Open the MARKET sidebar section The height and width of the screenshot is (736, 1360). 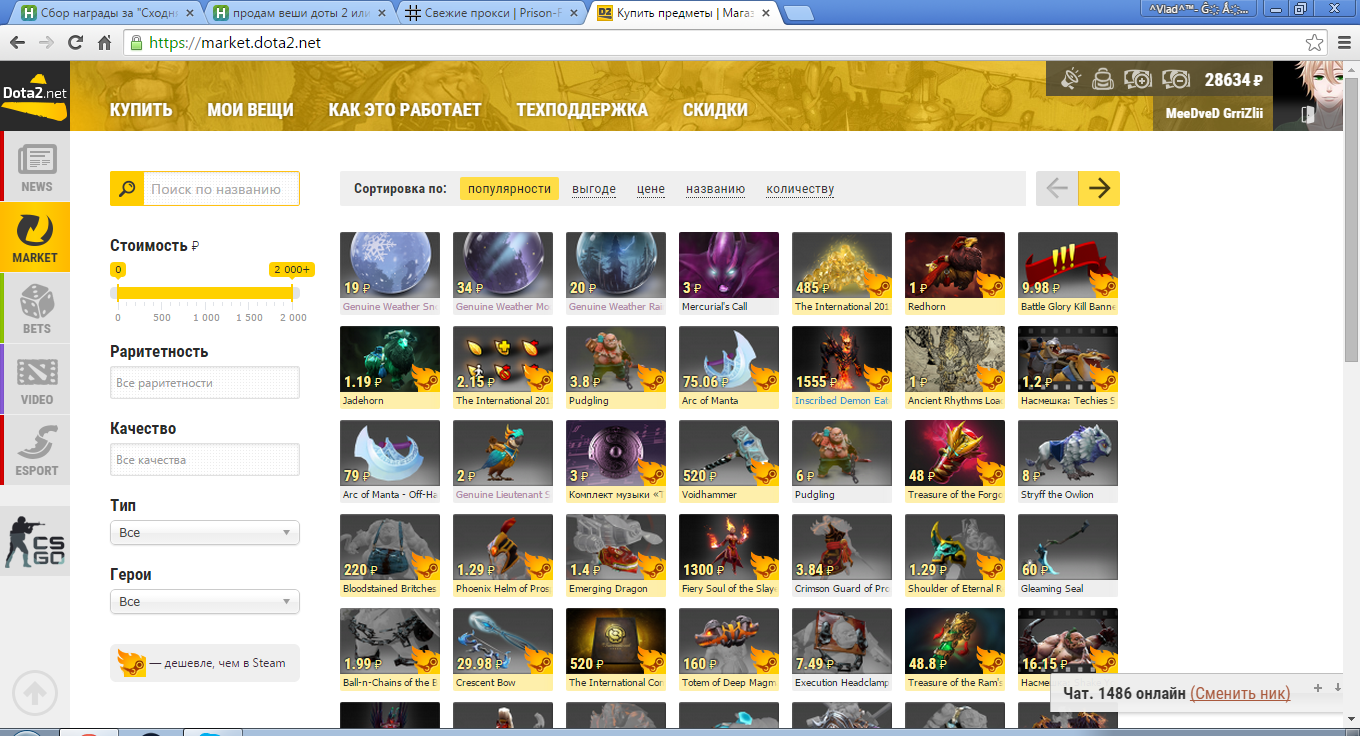click(x=35, y=237)
